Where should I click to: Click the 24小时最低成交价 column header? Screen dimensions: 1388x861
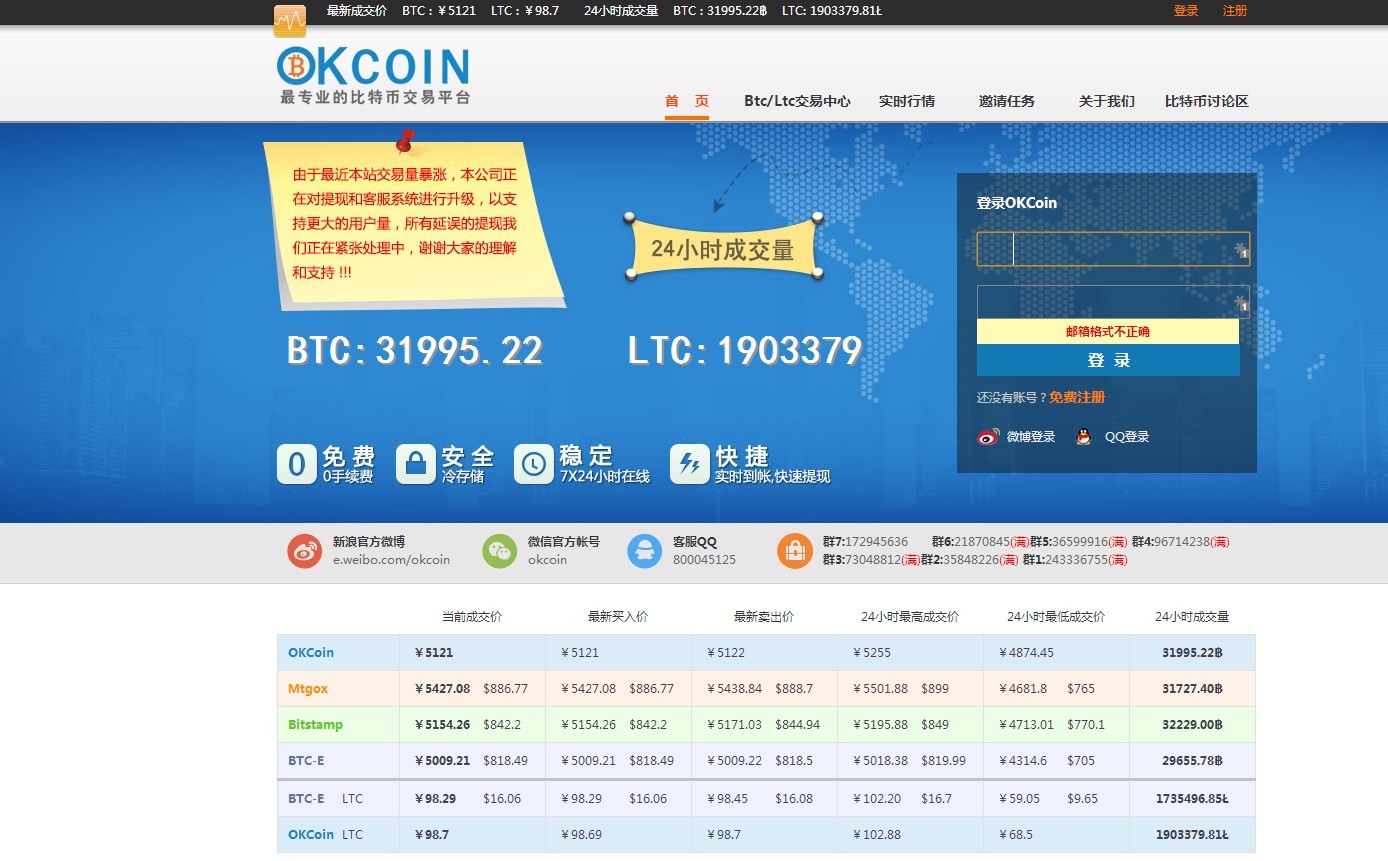1056,617
